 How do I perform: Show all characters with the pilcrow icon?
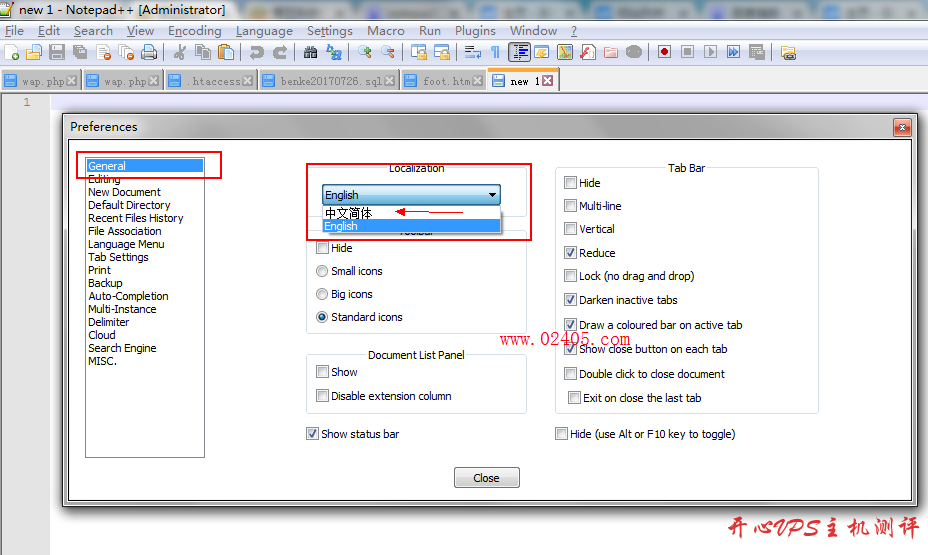495,53
